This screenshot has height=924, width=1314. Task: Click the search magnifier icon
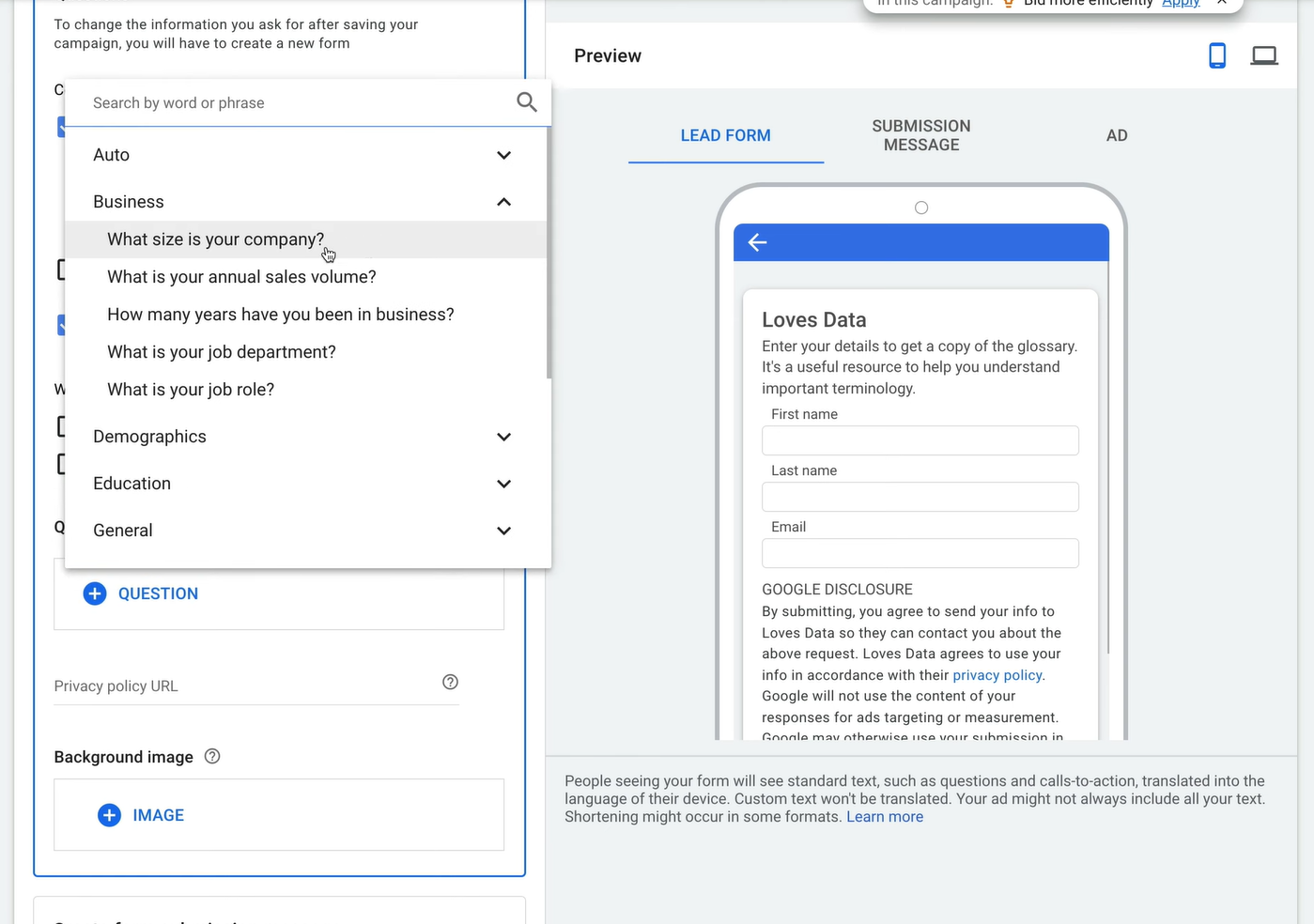(526, 102)
